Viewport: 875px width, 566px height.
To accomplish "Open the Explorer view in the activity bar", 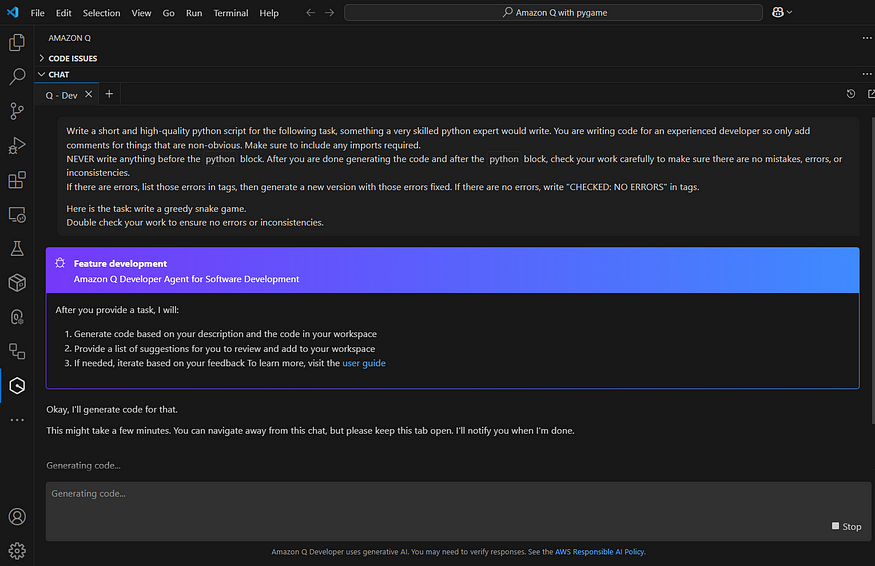I will [x=17, y=42].
